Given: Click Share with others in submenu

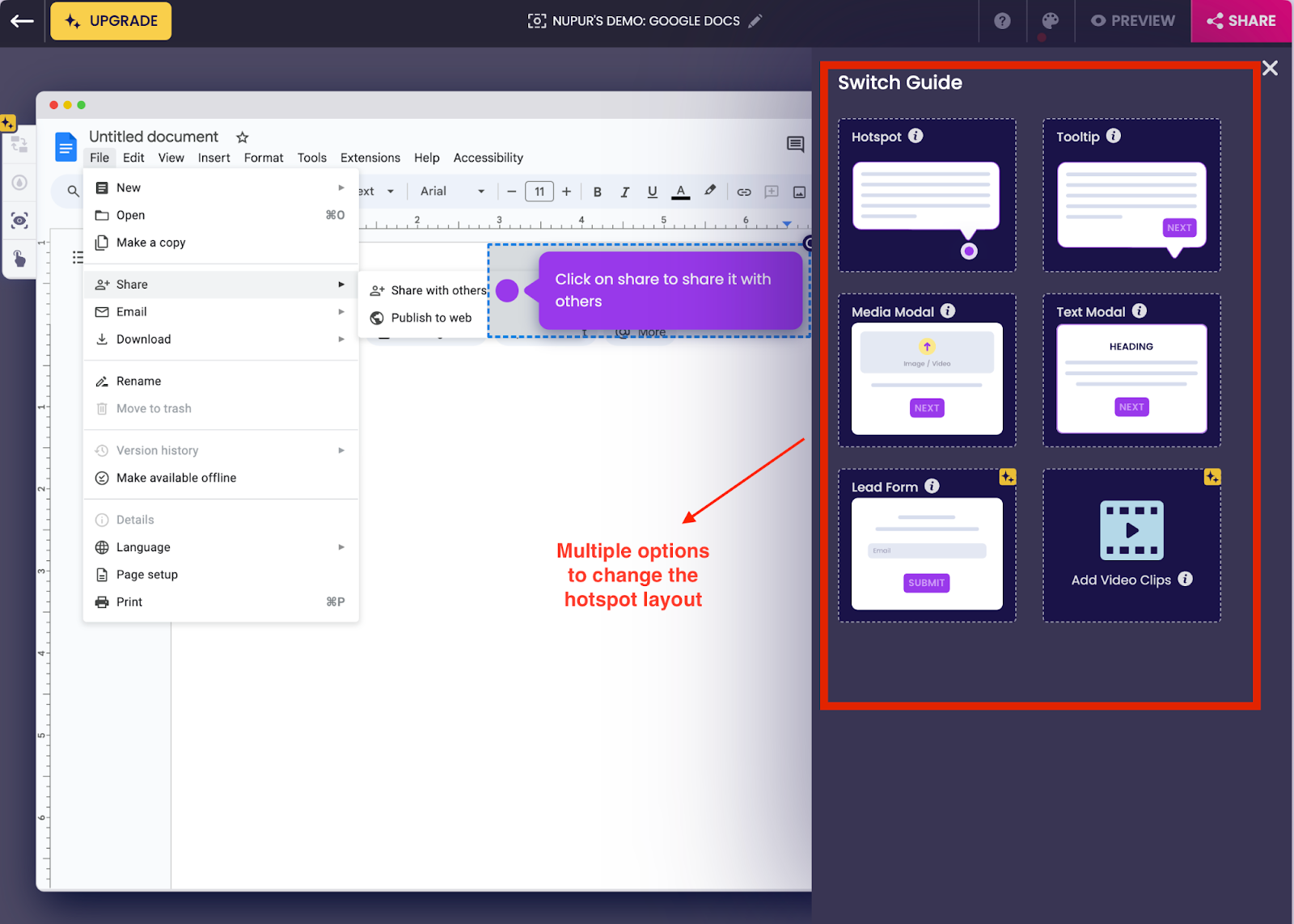Looking at the screenshot, I should tap(428, 290).
